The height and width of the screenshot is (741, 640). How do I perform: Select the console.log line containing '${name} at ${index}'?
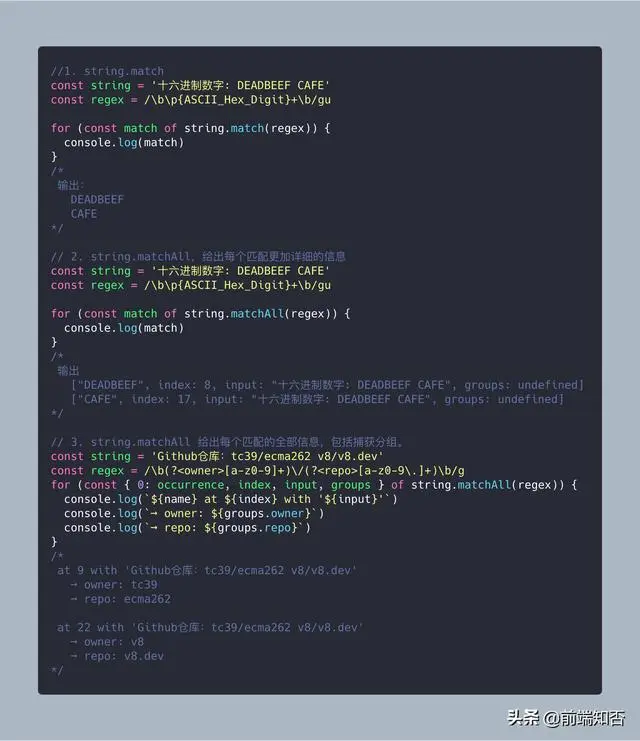click(231, 500)
